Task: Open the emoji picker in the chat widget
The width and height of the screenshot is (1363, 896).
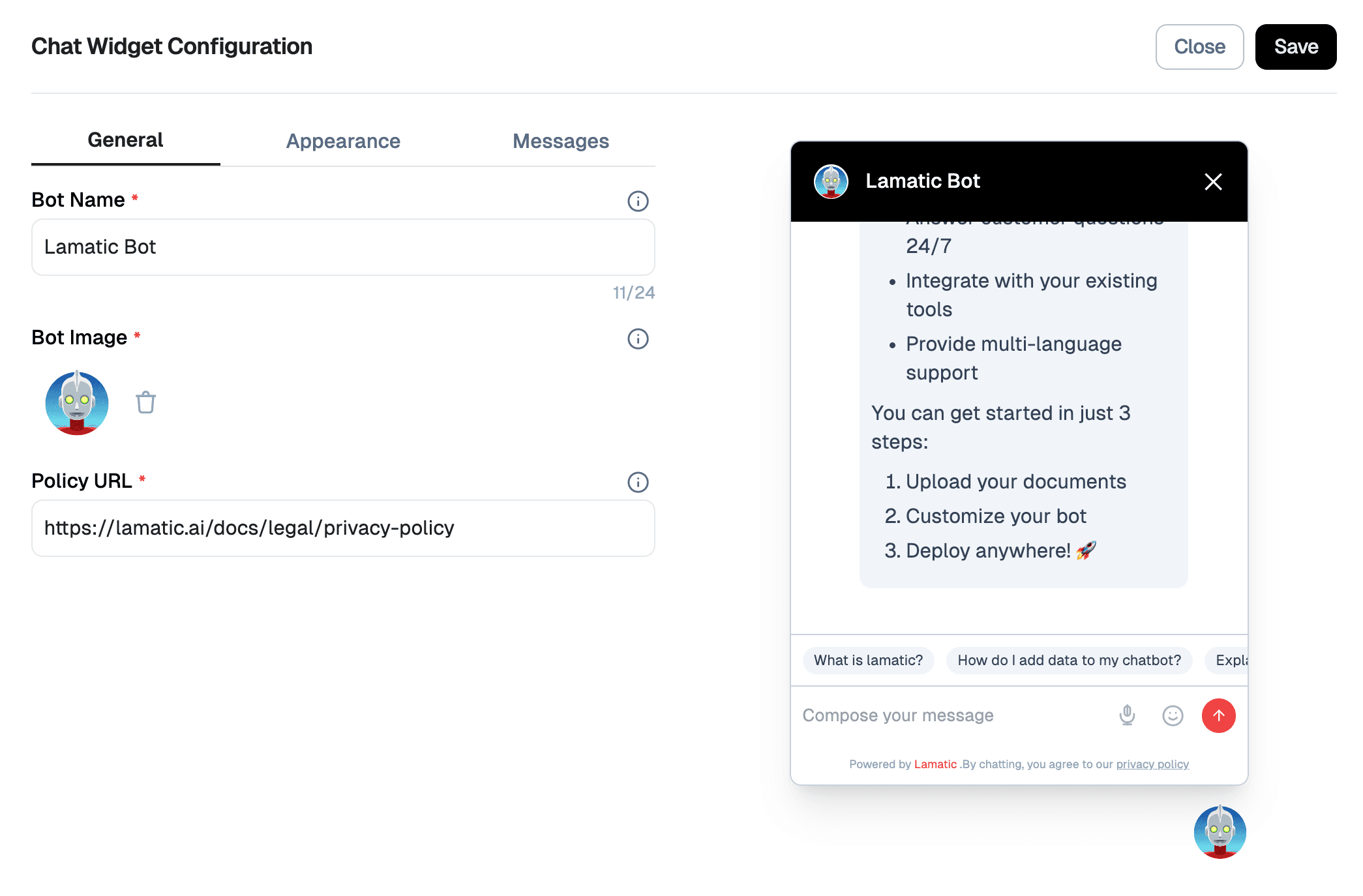Action: [x=1172, y=715]
